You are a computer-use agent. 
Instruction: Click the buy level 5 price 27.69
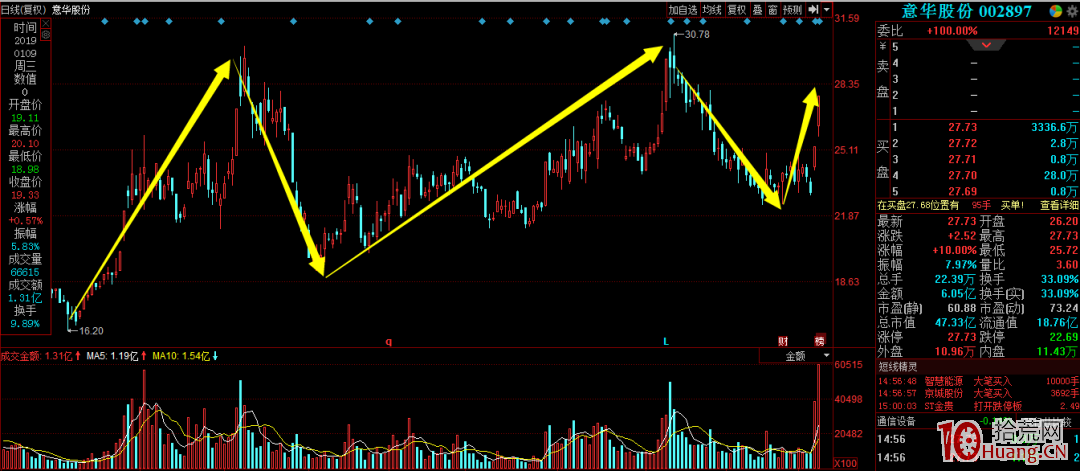962,191
